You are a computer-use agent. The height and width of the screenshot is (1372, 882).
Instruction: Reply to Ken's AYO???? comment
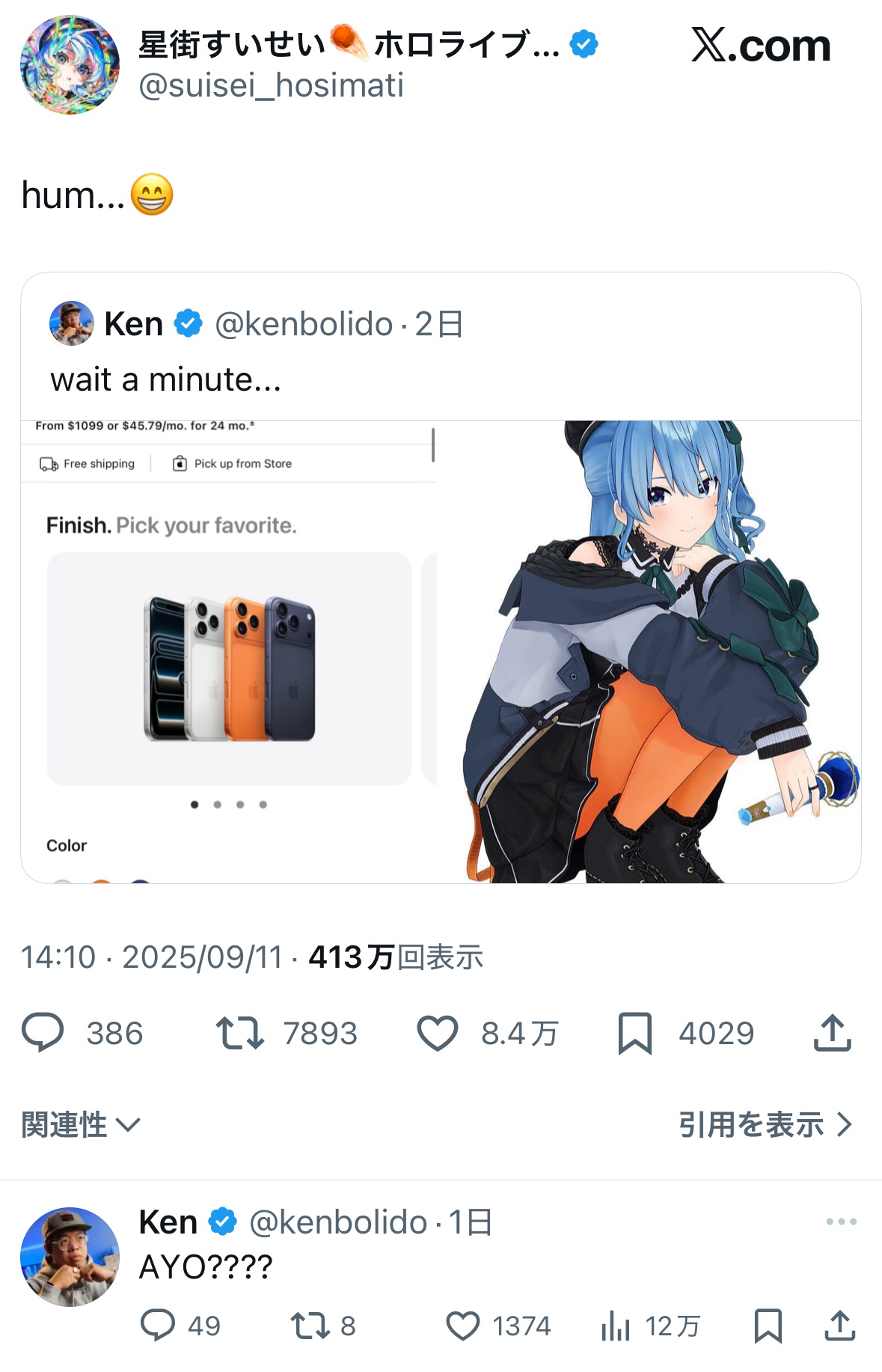158,1326
